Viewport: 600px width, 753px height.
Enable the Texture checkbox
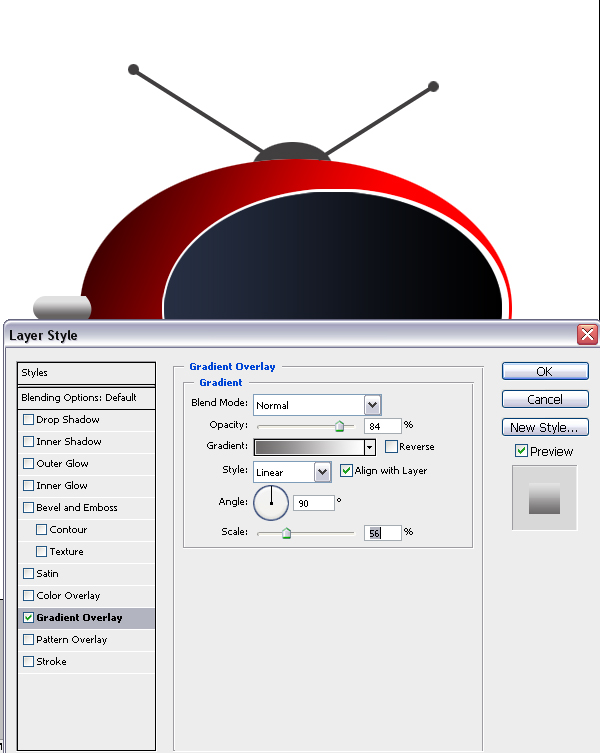[42, 552]
